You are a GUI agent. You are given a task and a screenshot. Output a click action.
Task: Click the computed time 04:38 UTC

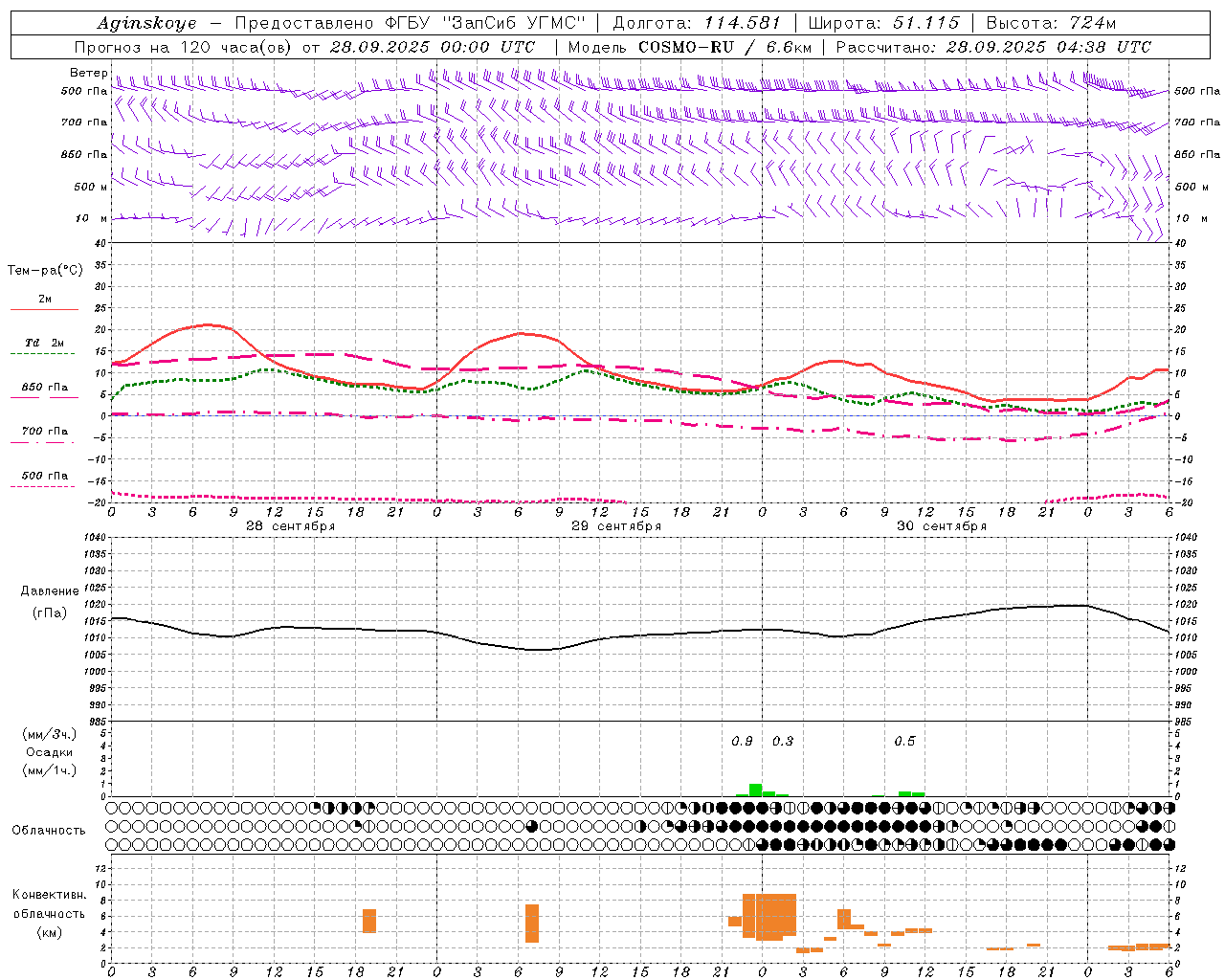[x=1102, y=47]
